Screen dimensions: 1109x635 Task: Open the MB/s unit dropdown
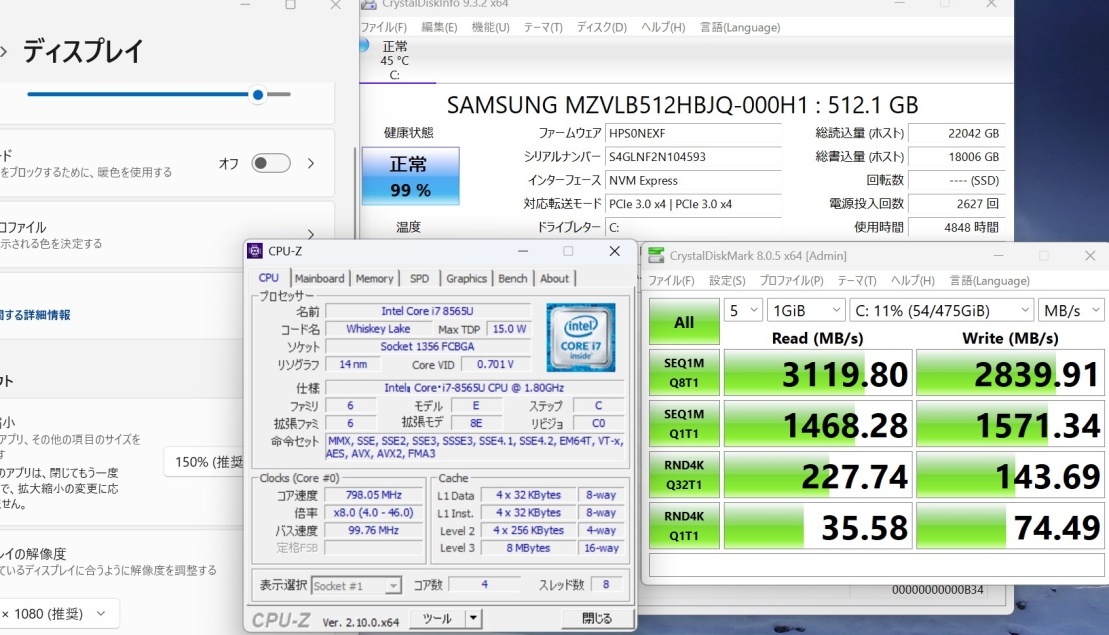1071,310
